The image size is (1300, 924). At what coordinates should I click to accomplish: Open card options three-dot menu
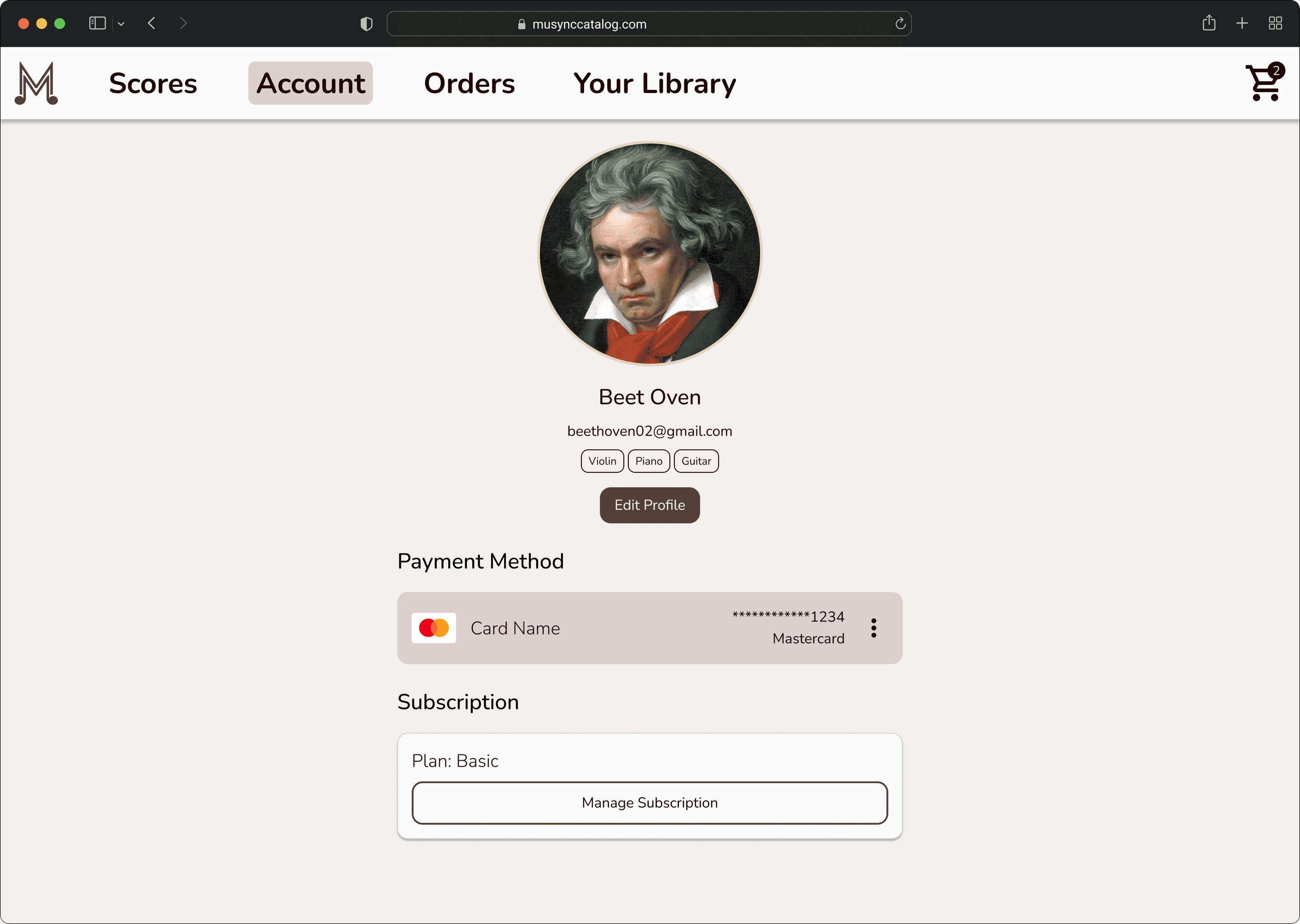[873, 628]
